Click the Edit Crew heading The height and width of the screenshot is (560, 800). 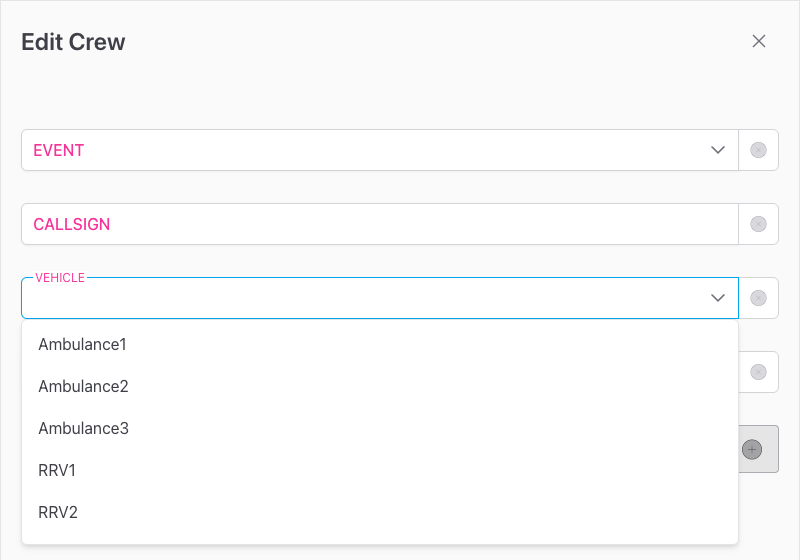point(73,42)
